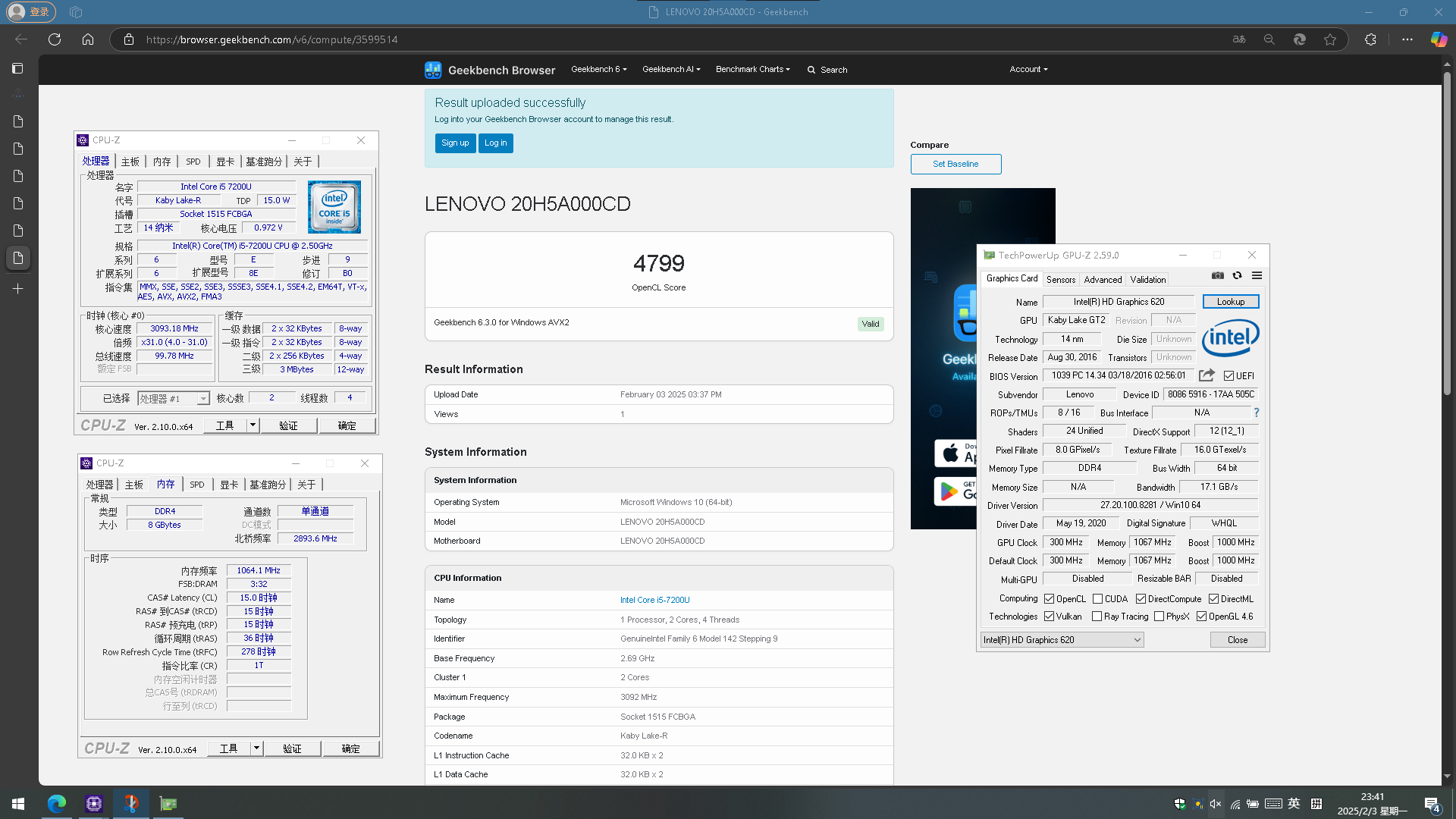Click the translate page icon in address bar

(x=1239, y=39)
